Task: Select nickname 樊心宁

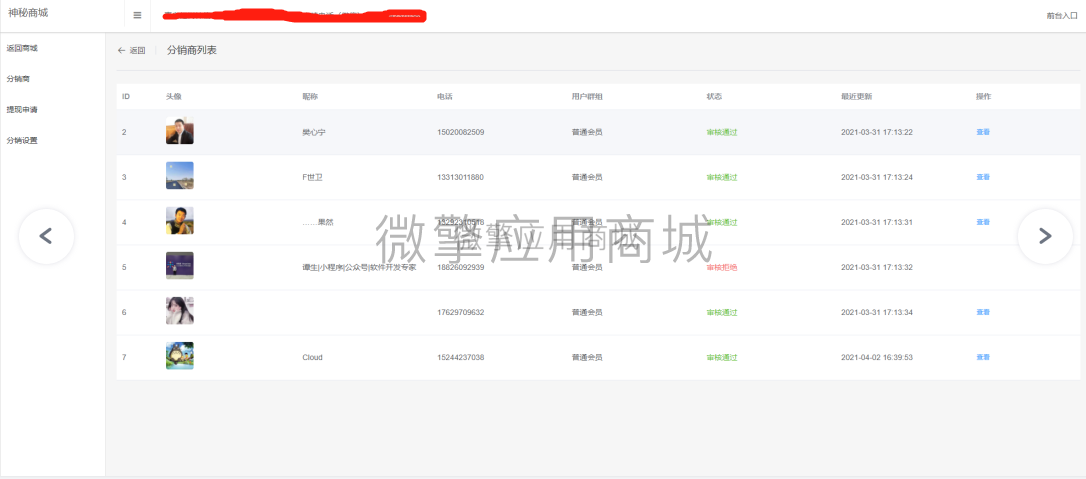Action: tap(314, 132)
